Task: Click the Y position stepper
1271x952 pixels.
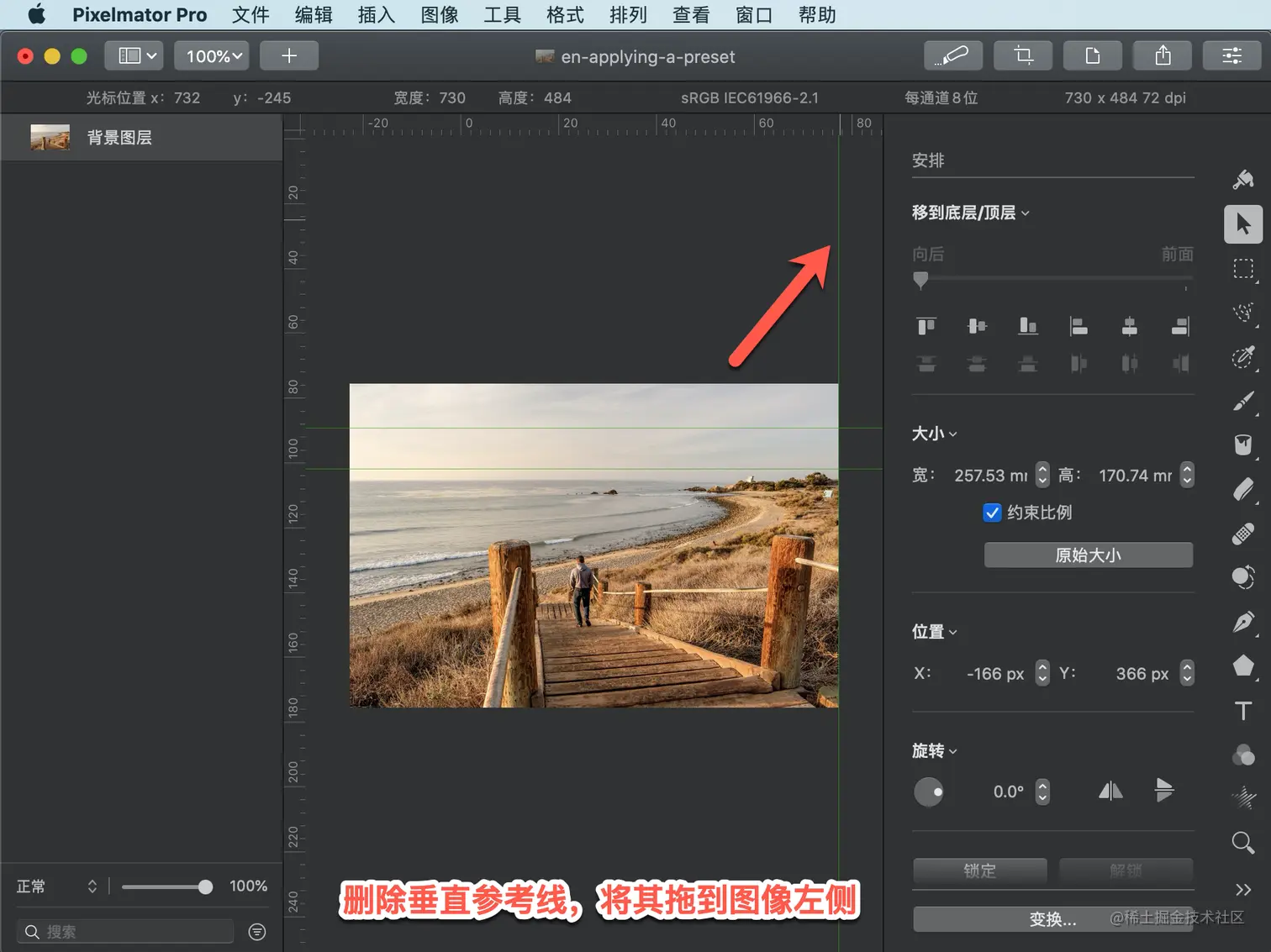Action: point(1187,673)
